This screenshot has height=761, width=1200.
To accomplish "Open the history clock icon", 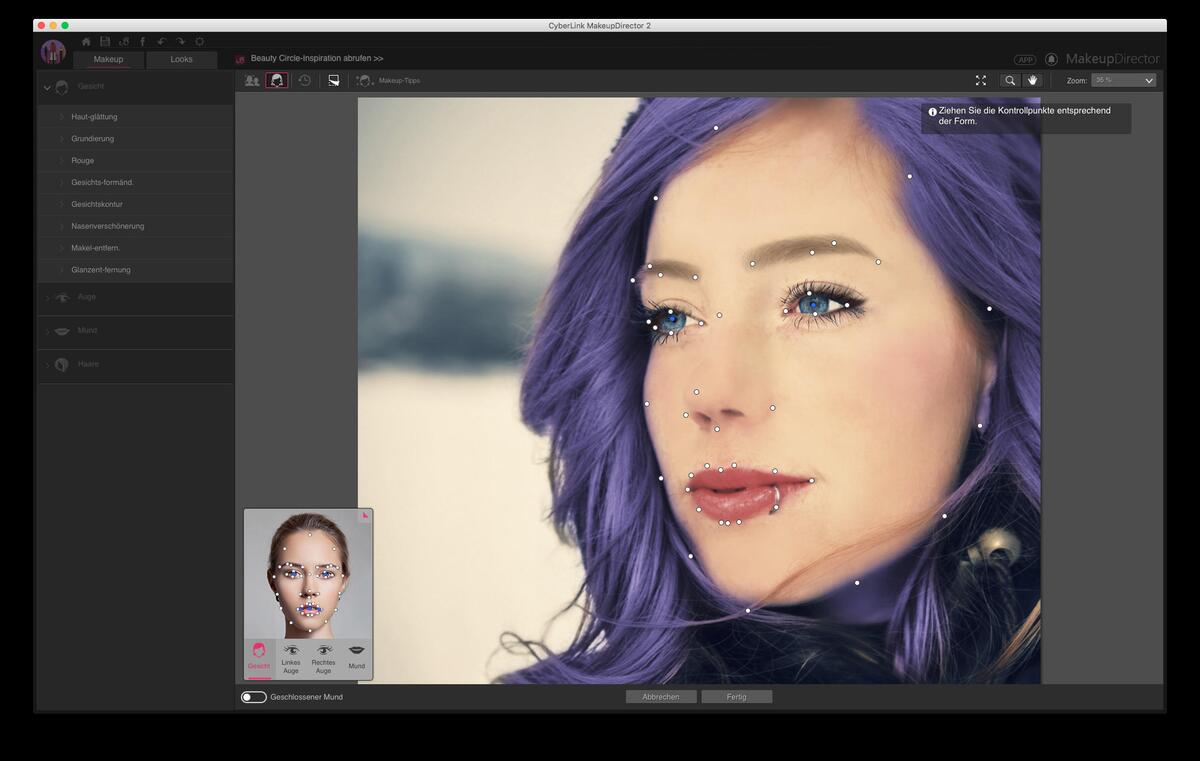I will [305, 80].
